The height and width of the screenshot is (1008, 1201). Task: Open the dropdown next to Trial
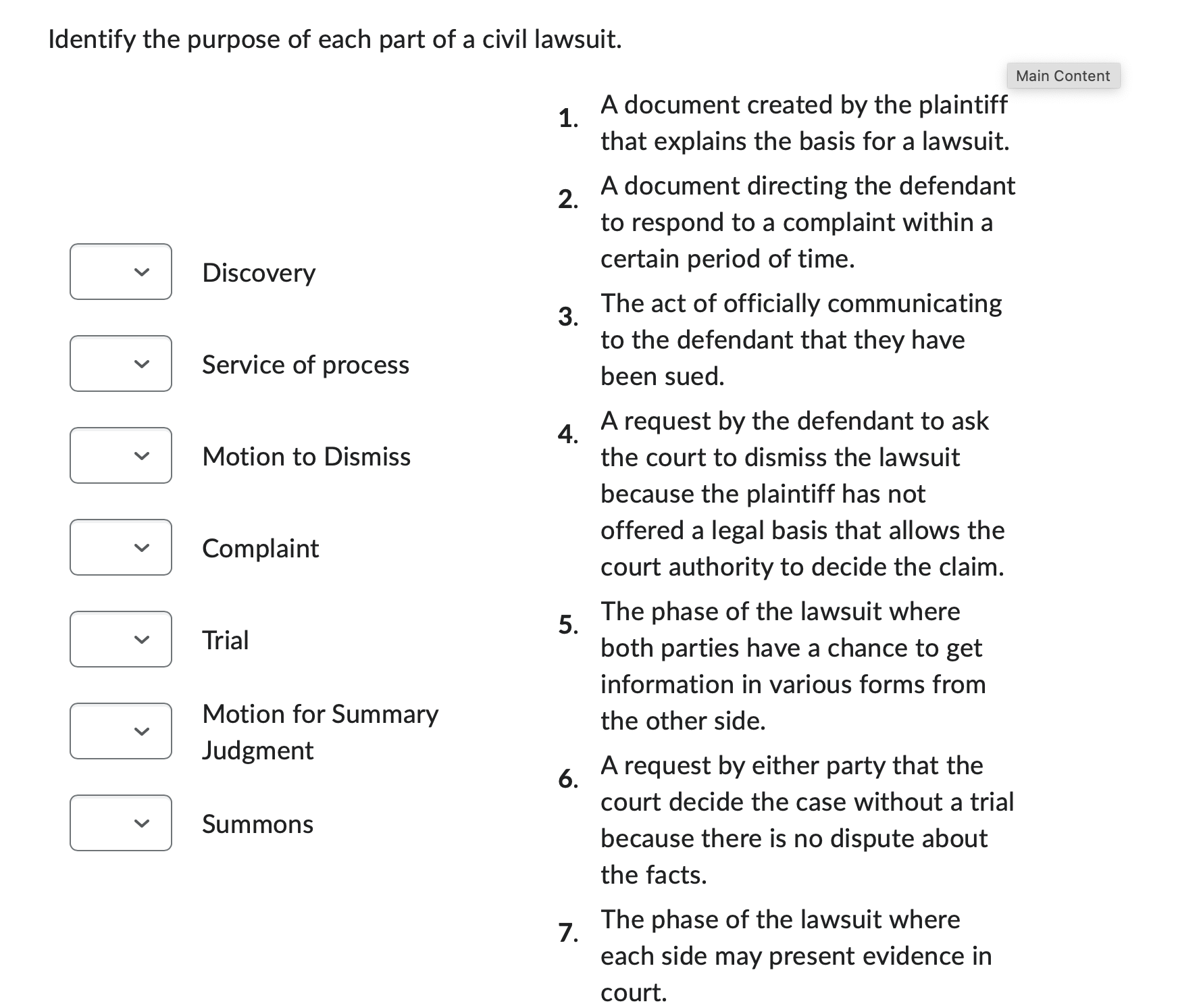coord(120,639)
